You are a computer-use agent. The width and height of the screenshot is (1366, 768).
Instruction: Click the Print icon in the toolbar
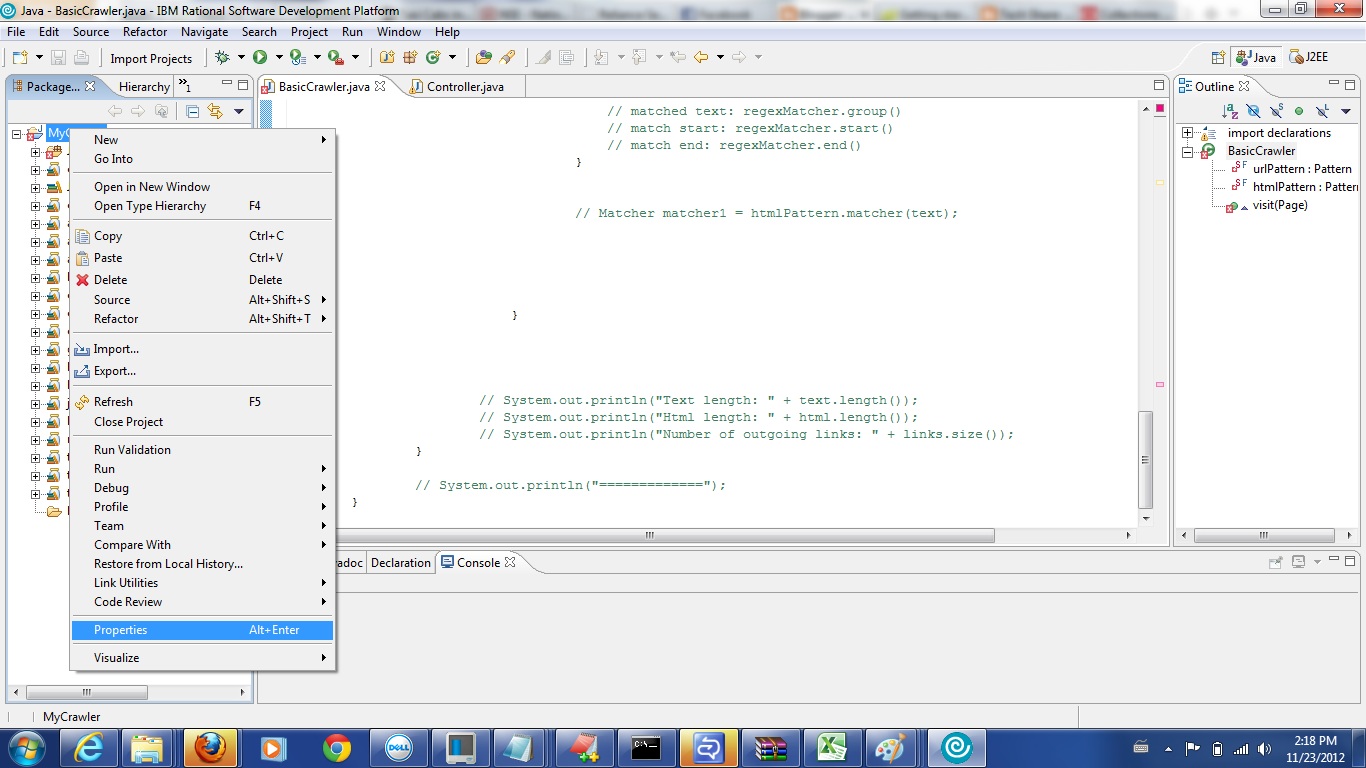point(81,58)
